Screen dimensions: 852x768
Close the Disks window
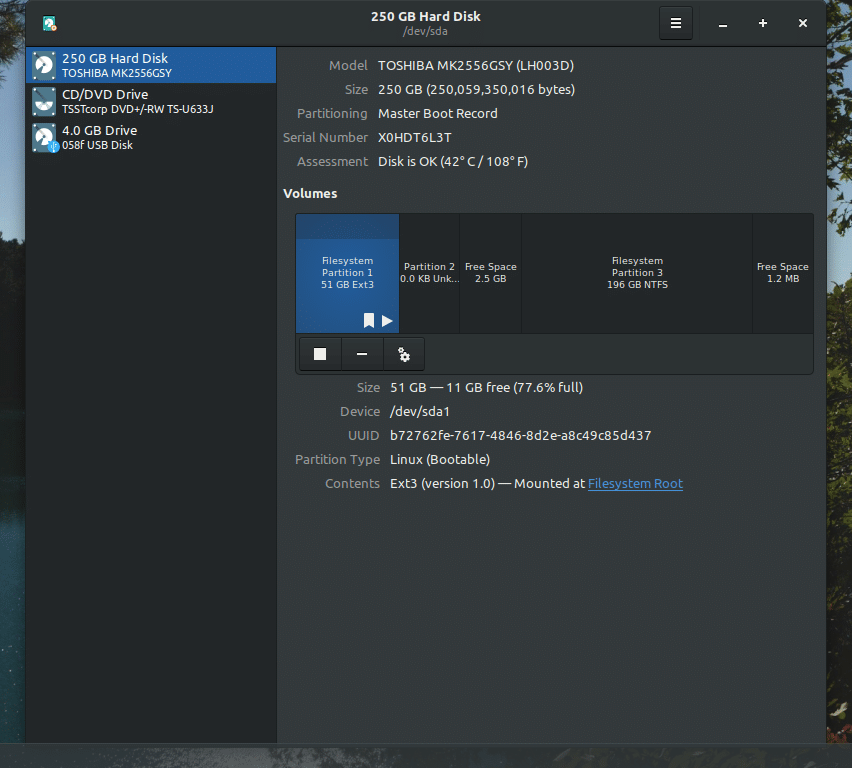(803, 23)
